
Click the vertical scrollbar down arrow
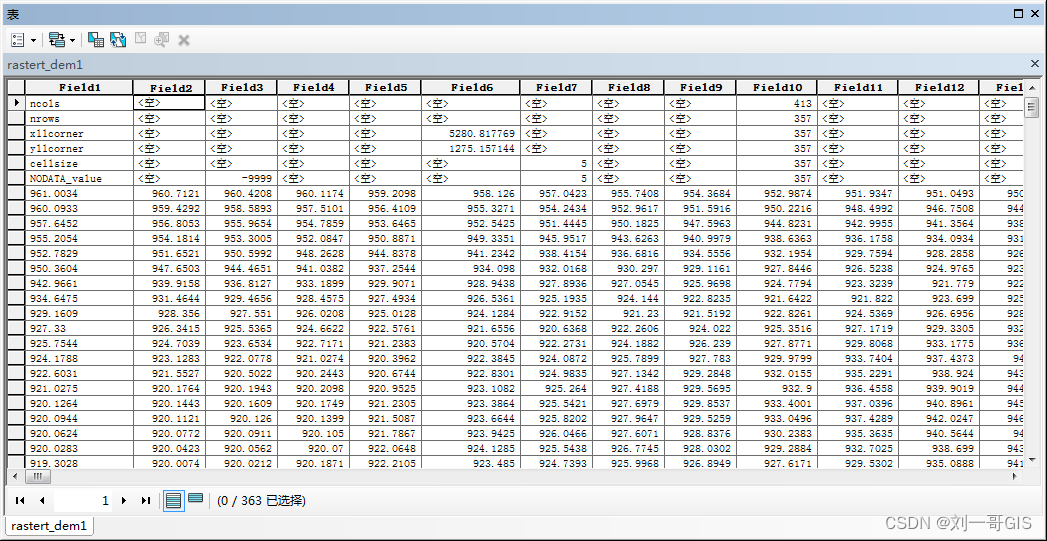click(1032, 460)
